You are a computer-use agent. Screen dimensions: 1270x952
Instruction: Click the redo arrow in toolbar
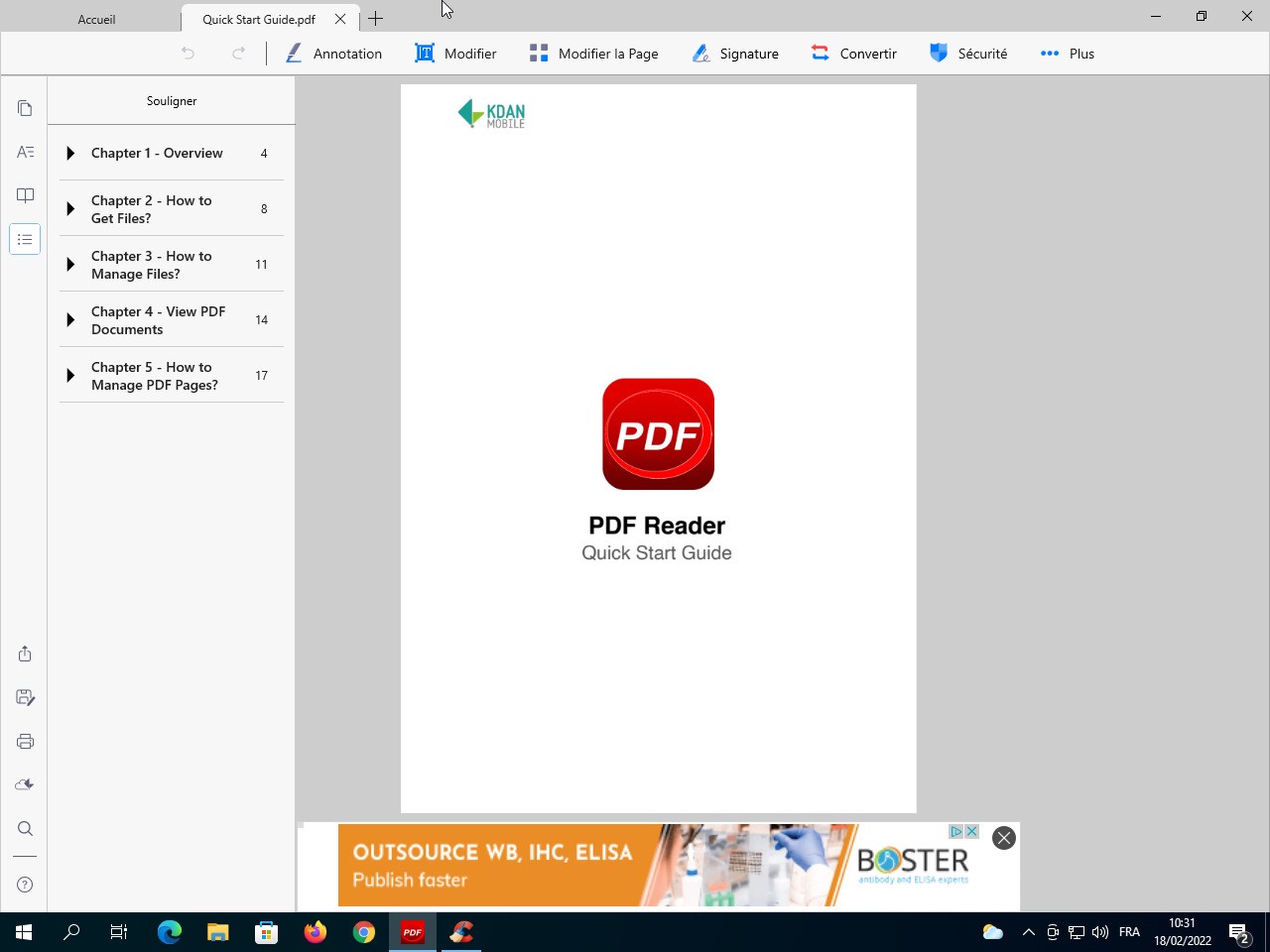[238, 54]
